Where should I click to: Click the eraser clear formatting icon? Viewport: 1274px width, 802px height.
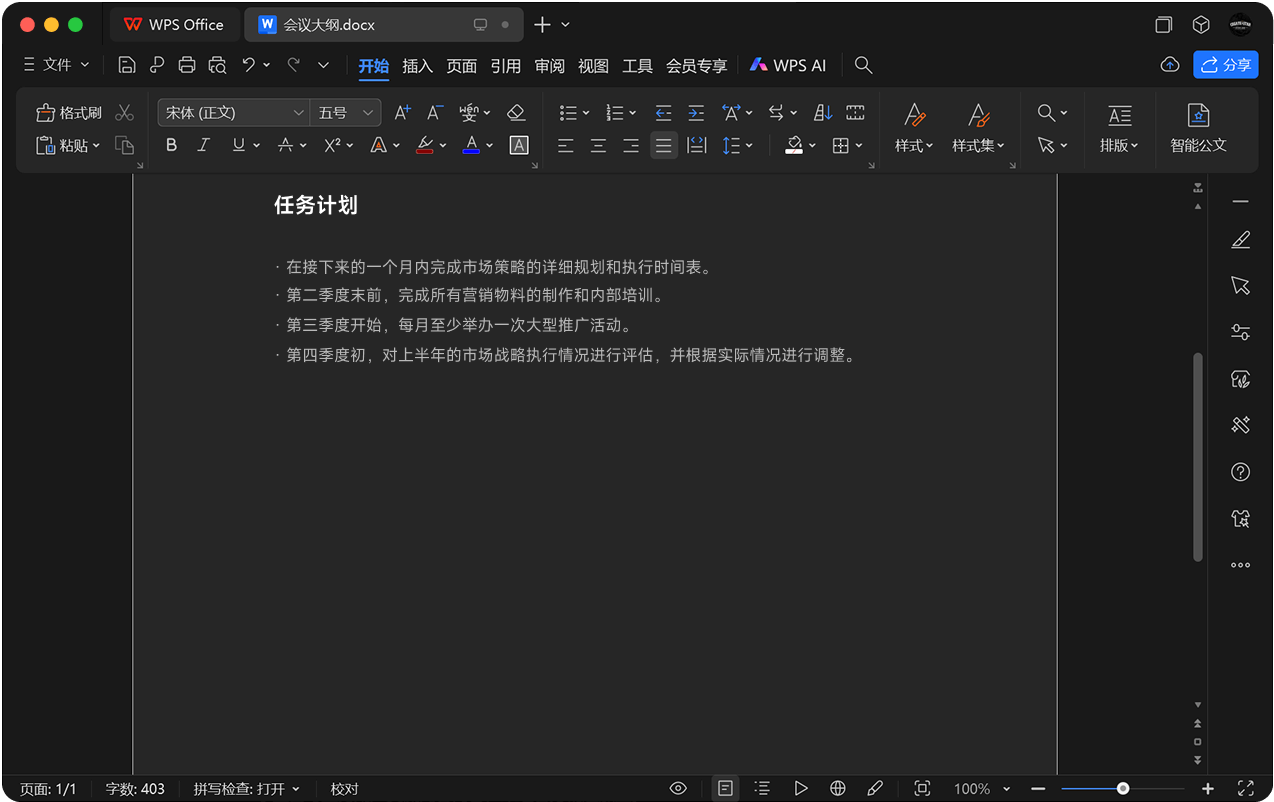516,113
